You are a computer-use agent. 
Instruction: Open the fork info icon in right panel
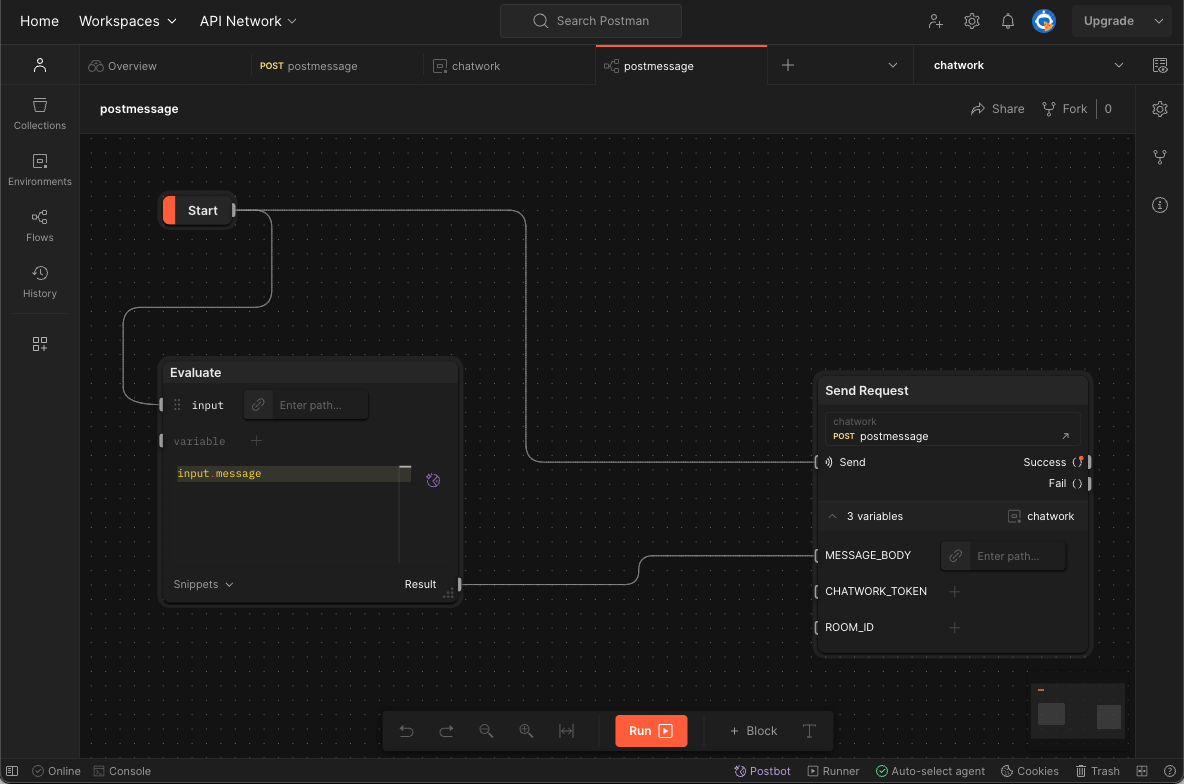pyautogui.click(x=1160, y=157)
